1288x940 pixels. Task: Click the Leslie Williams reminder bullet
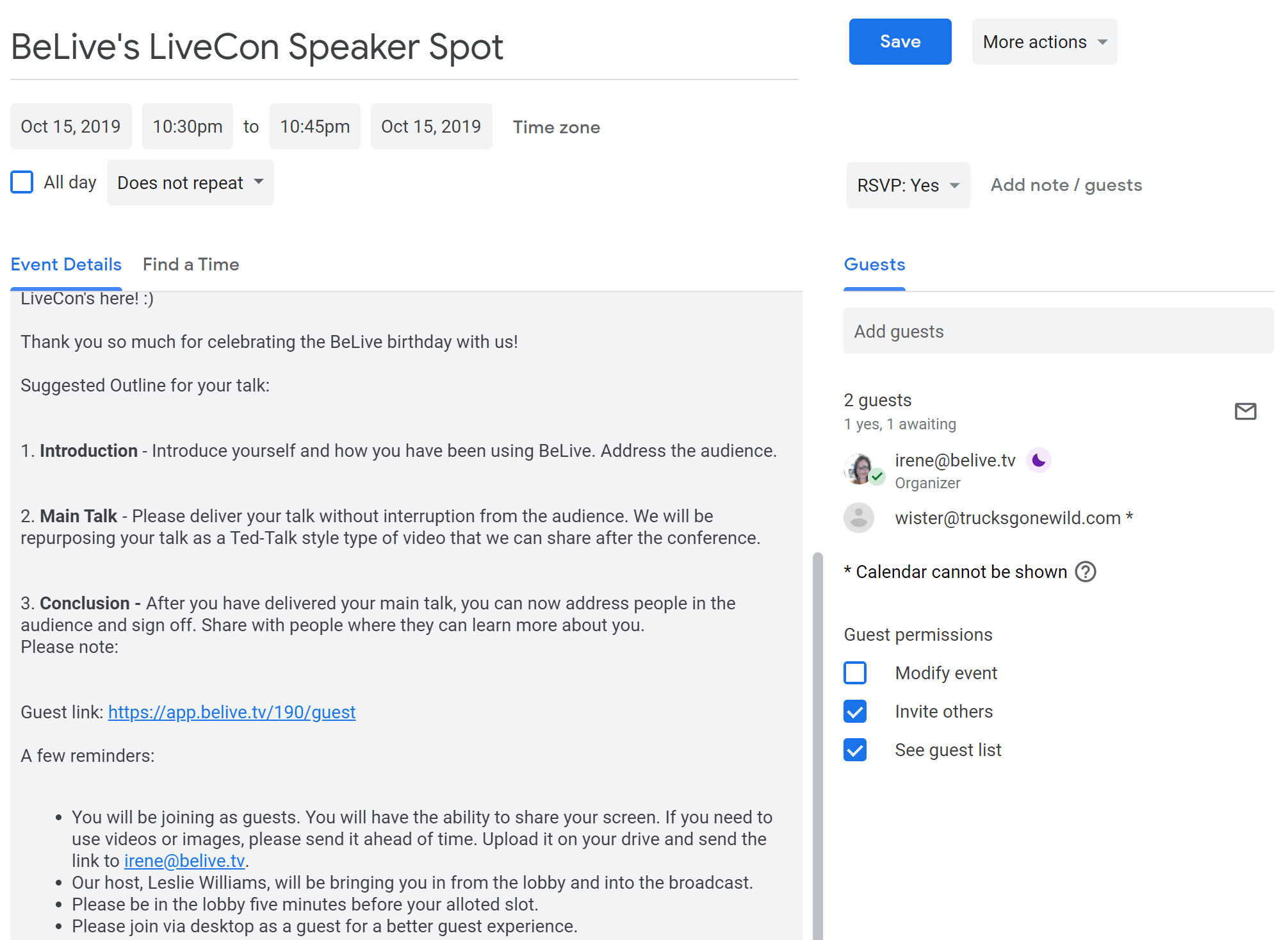point(412,882)
